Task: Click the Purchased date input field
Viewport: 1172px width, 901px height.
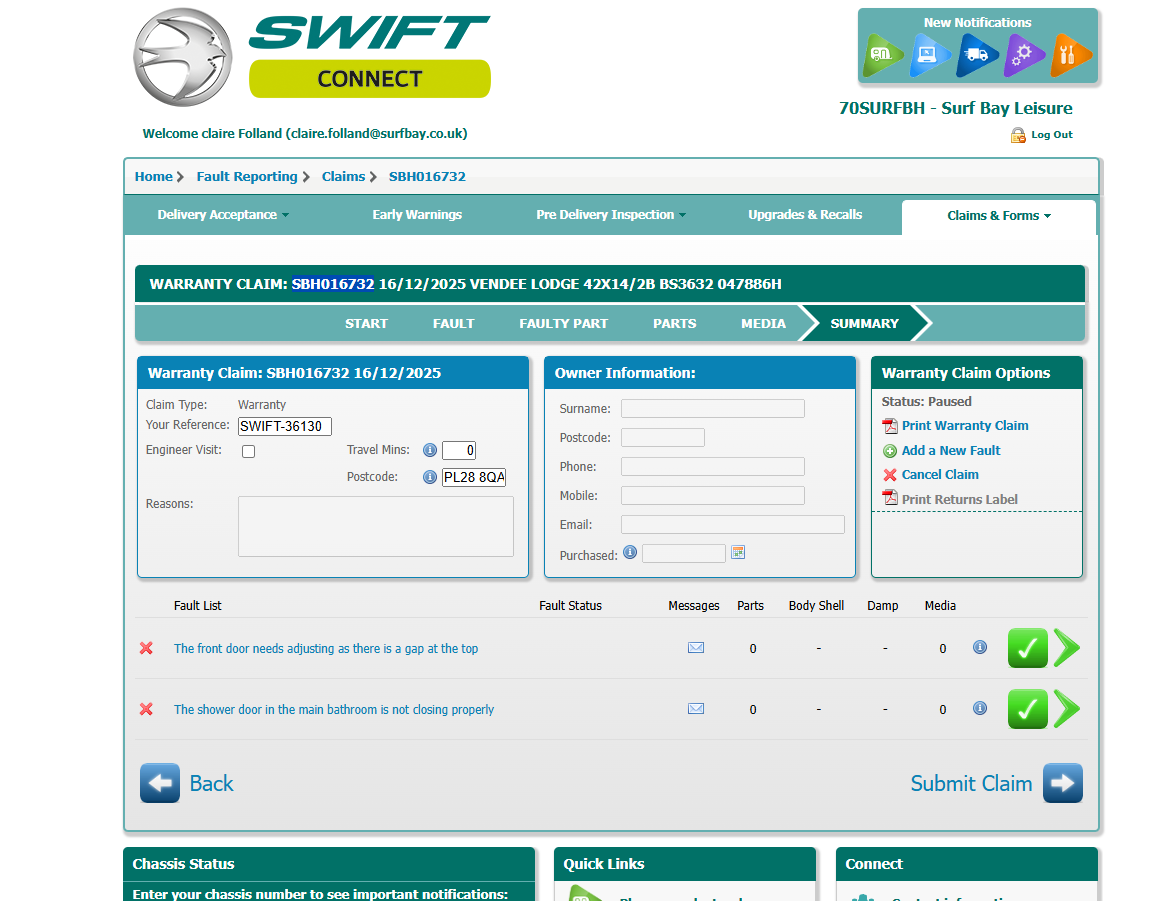Action: point(684,553)
